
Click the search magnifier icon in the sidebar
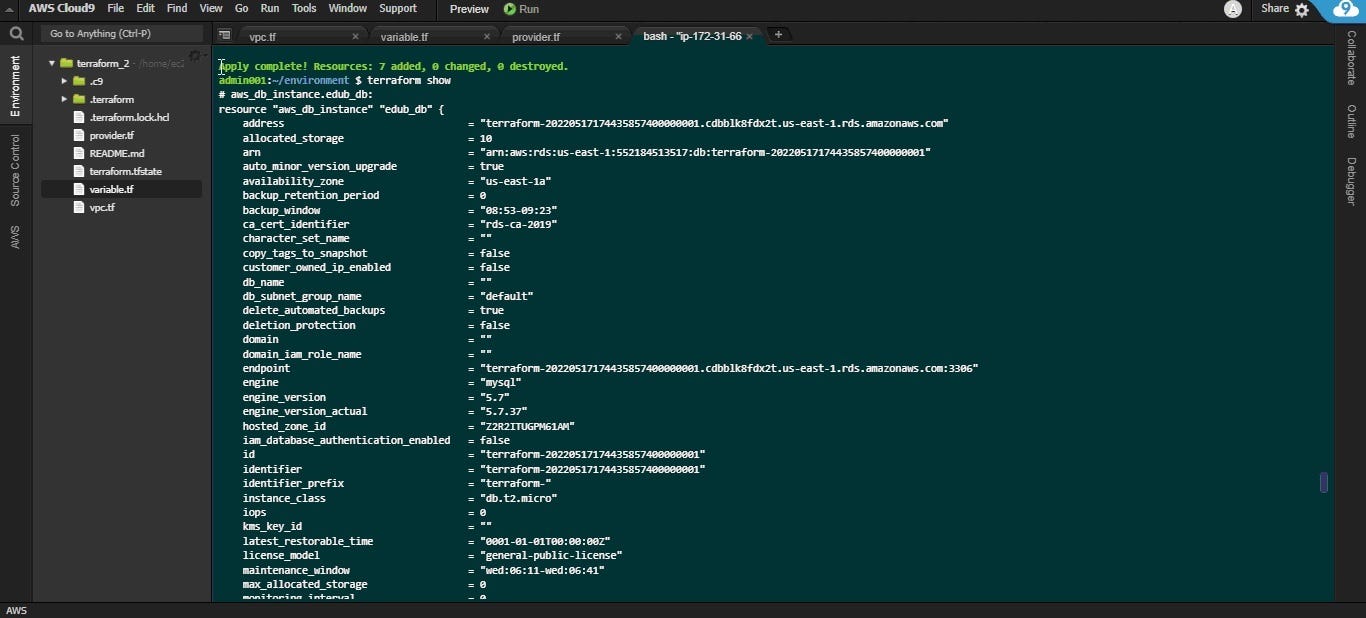pos(16,34)
